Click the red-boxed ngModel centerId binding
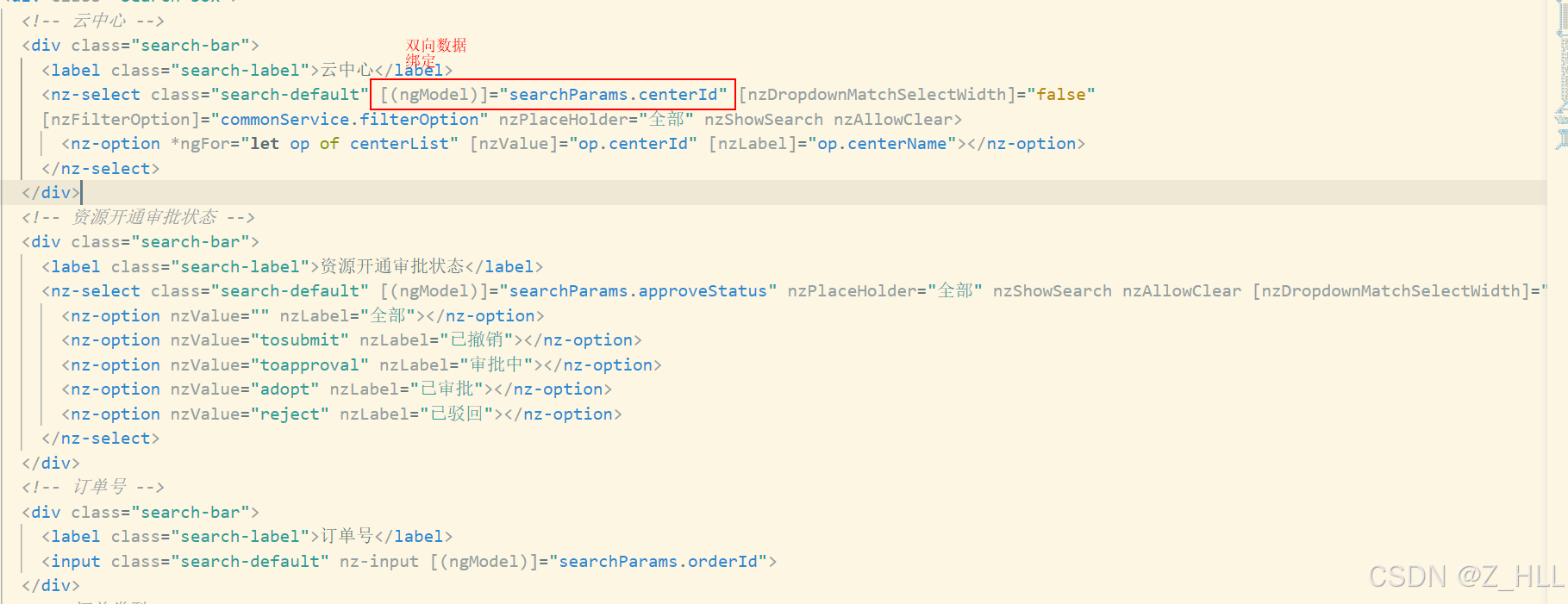The width and height of the screenshot is (1568, 604). (553, 94)
